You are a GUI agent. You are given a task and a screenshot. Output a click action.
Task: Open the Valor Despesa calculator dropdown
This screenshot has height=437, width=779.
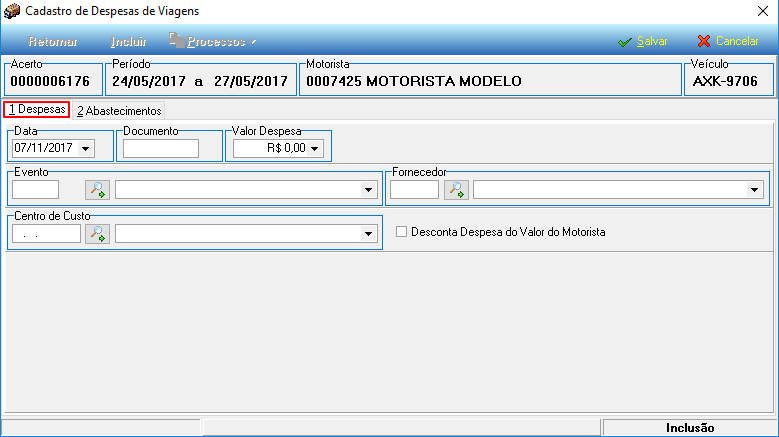314,148
